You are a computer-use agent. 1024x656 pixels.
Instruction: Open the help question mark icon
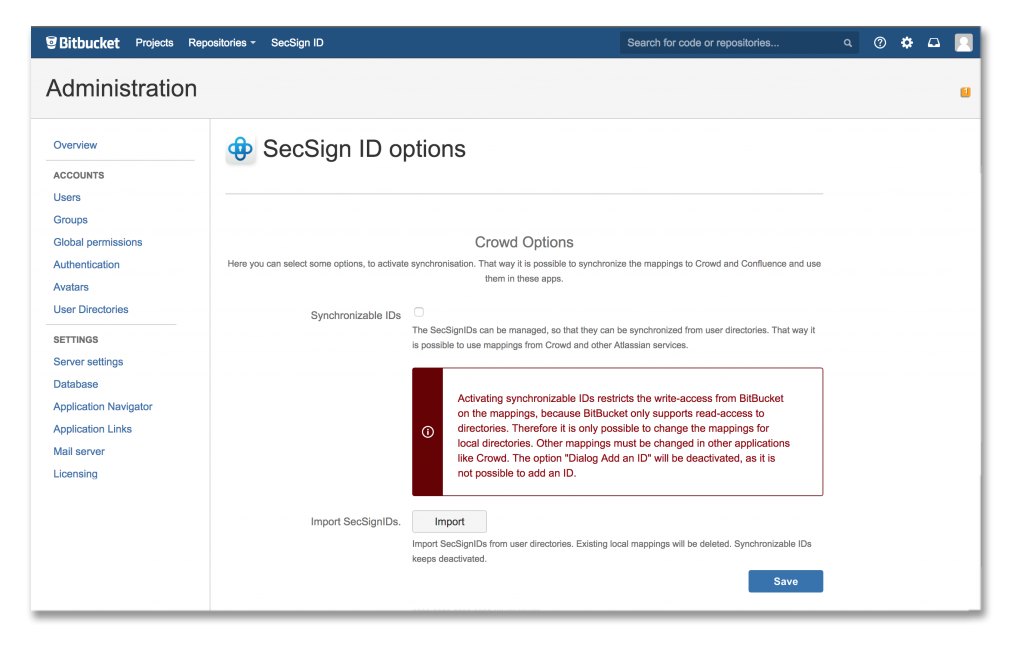pyautogui.click(x=879, y=42)
